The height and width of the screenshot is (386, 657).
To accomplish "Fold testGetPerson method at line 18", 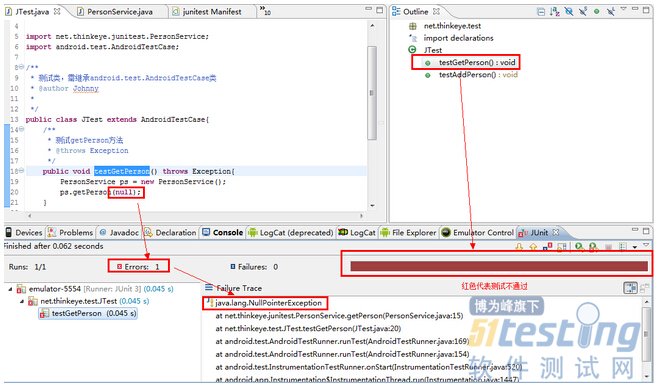I will (21, 171).
